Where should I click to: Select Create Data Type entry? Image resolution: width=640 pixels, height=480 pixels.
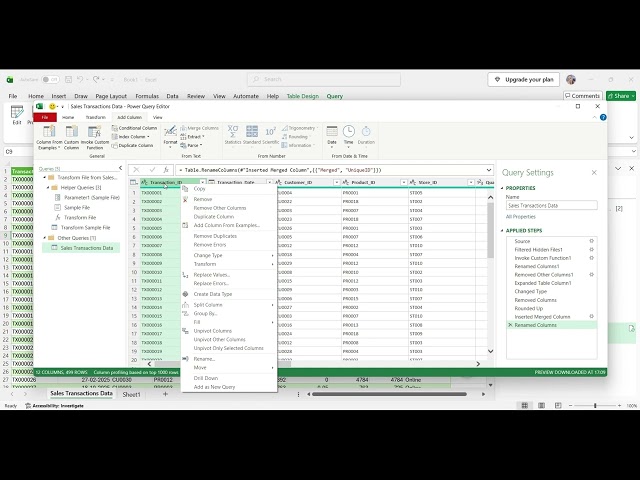coord(229,294)
